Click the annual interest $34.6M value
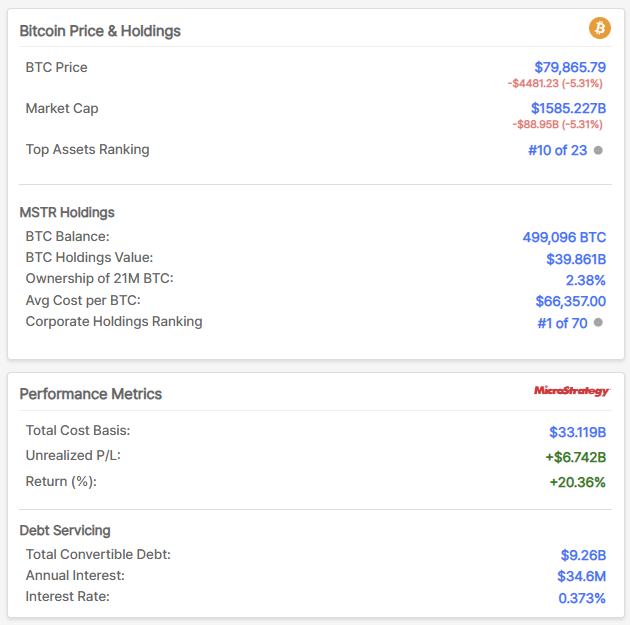The width and height of the screenshot is (630, 625). [581, 576]
